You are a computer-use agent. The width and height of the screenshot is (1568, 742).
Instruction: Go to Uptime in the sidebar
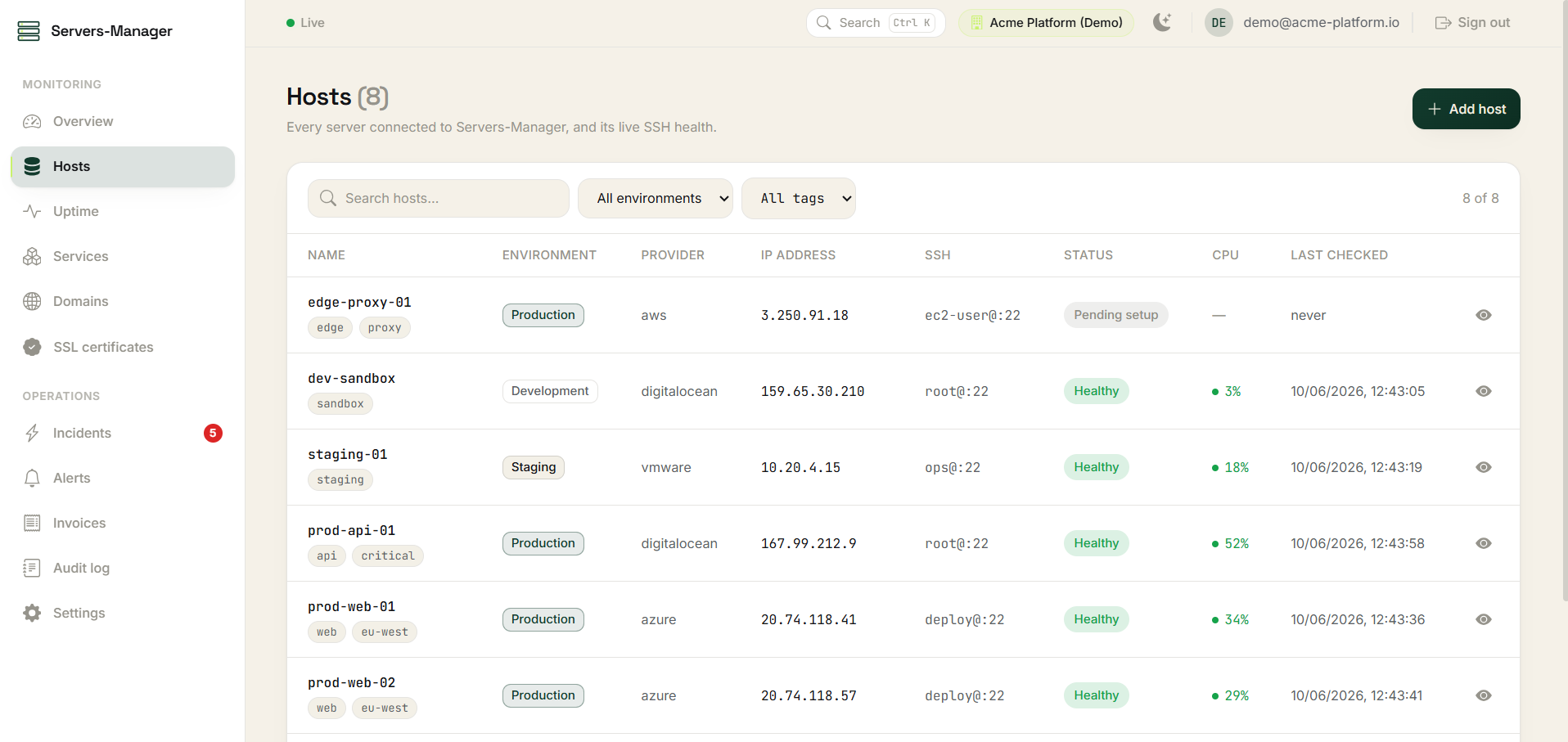coord(123,211)
